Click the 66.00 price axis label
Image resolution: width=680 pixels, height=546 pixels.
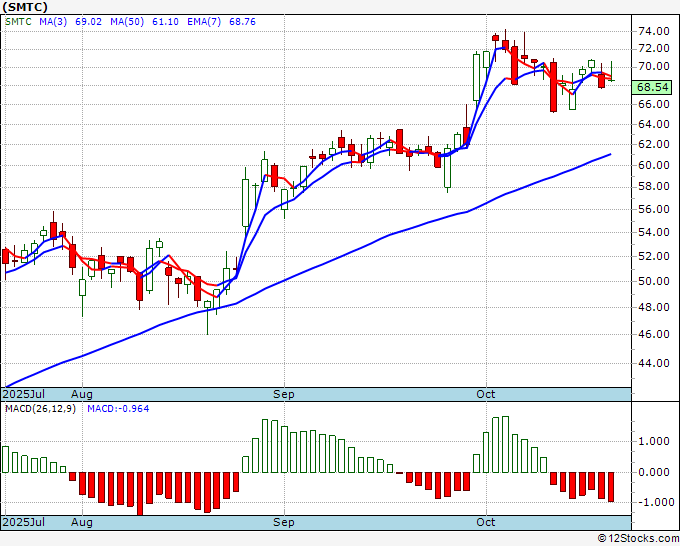click(x=654, y=104)
